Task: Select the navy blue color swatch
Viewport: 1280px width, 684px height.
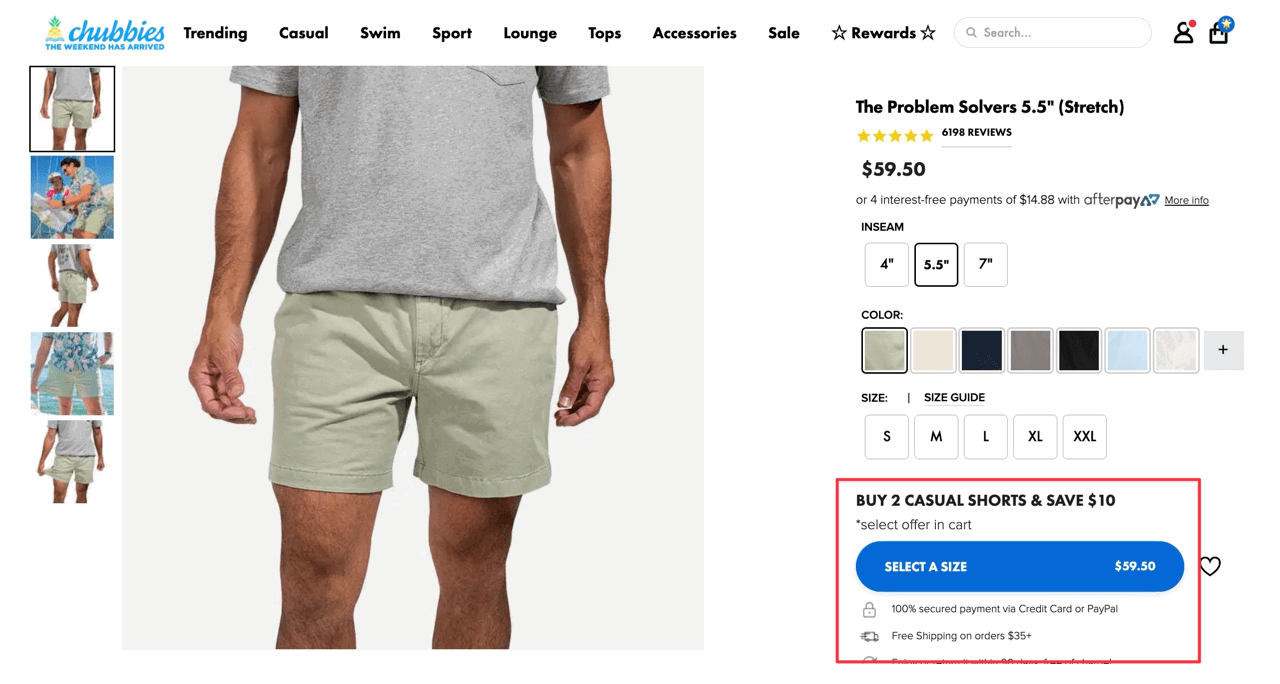Action: click(x=981, y=350)
